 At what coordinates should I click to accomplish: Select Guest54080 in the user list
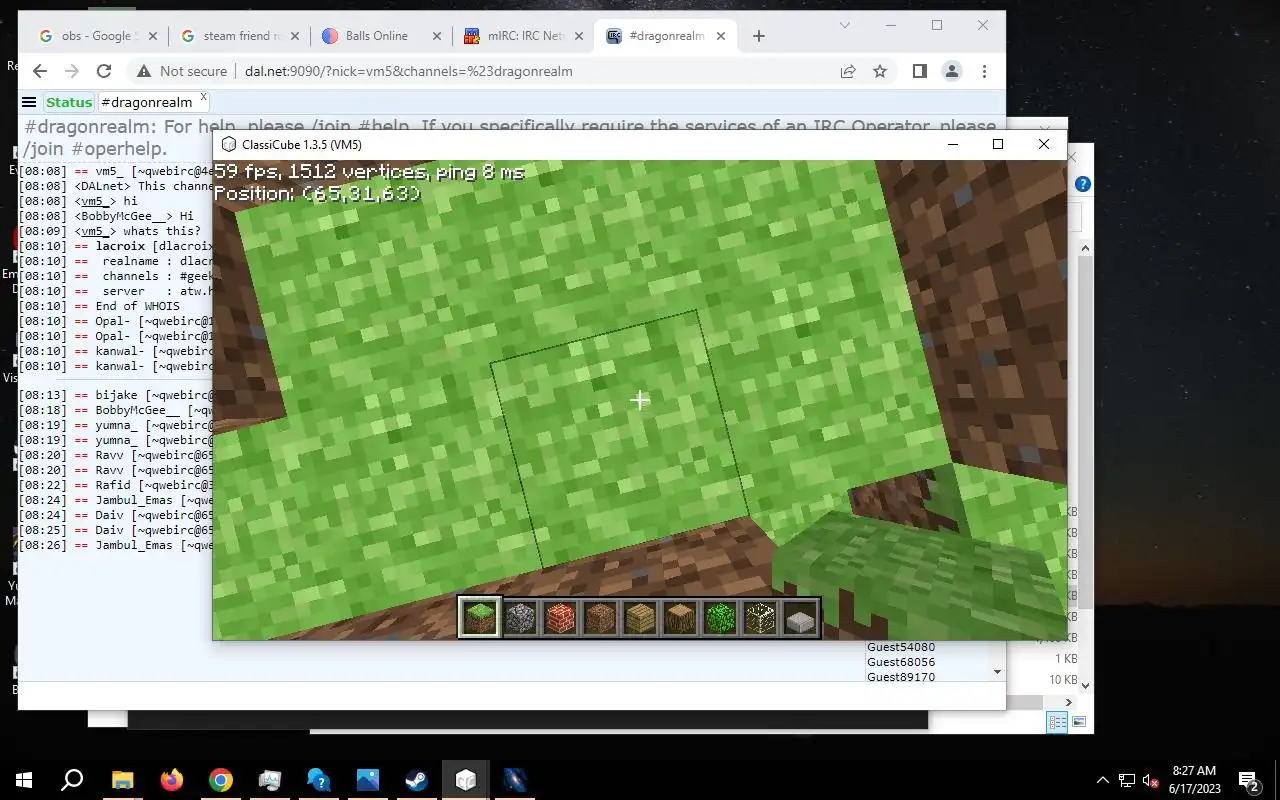(x=901, y=647)
